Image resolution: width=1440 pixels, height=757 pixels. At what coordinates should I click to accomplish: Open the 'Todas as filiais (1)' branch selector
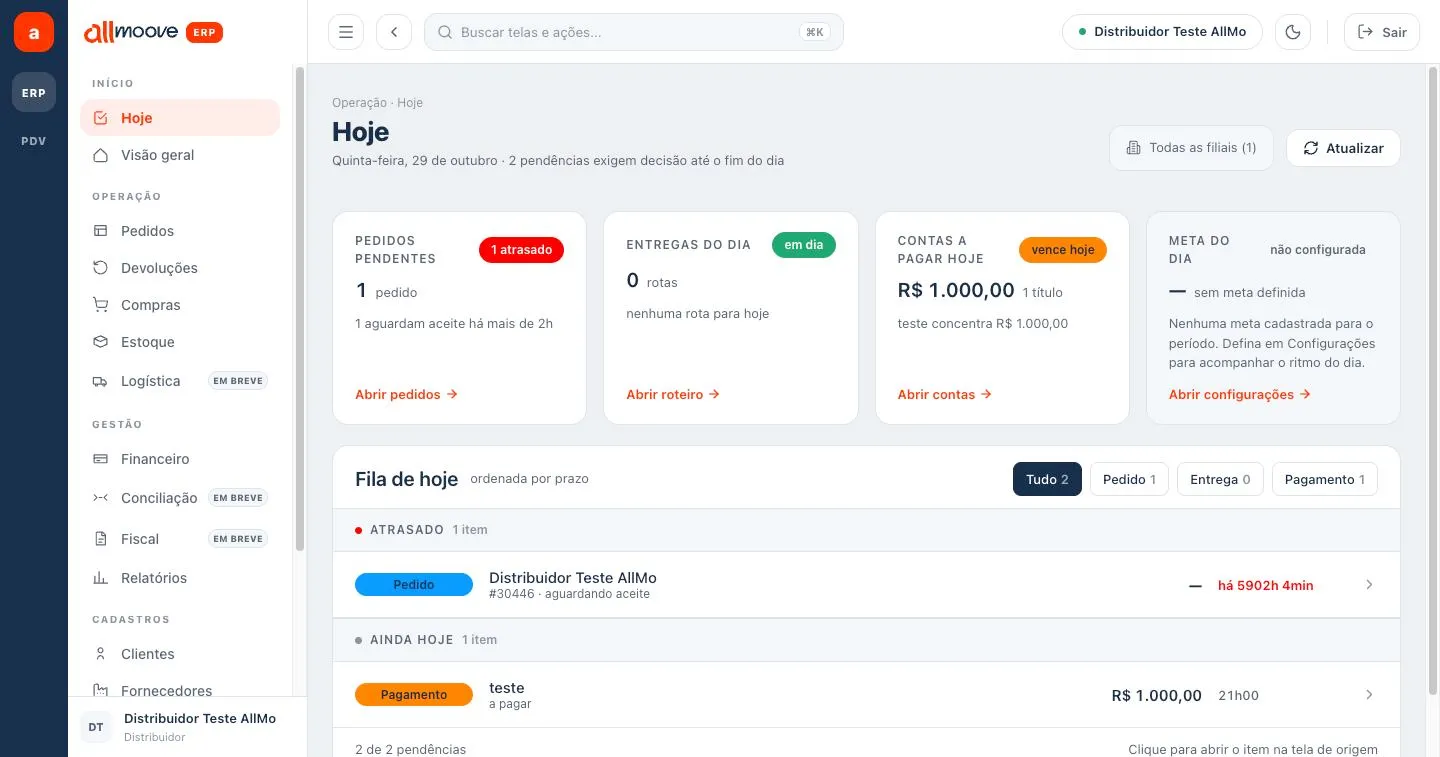click(1191, 148)
